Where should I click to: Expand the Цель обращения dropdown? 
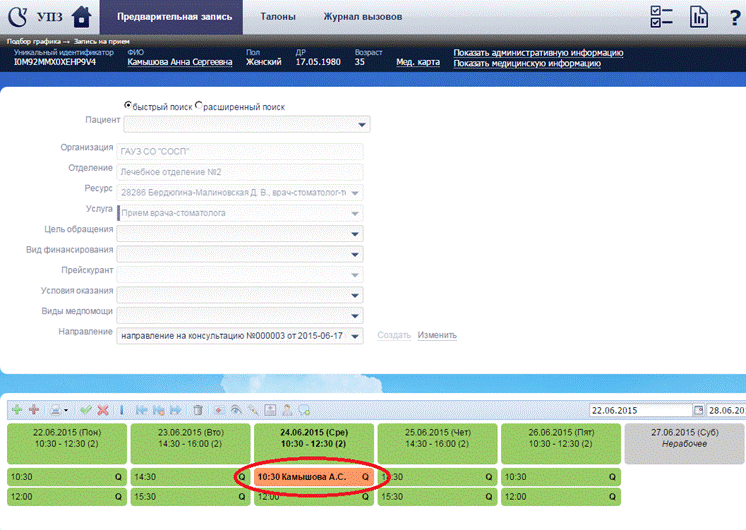click(x=355, y=234)
